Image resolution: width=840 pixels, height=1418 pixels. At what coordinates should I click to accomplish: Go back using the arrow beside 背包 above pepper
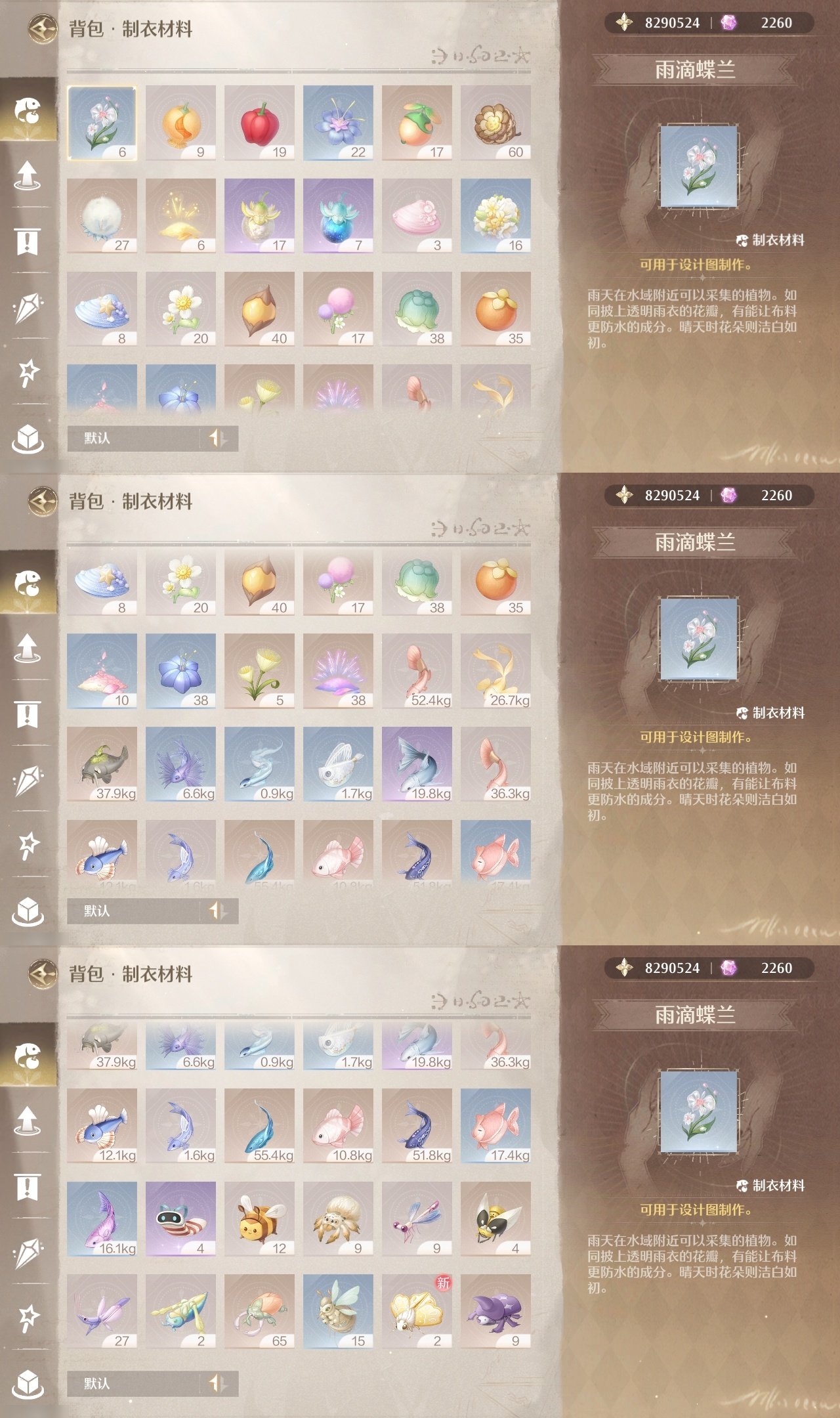43,29
